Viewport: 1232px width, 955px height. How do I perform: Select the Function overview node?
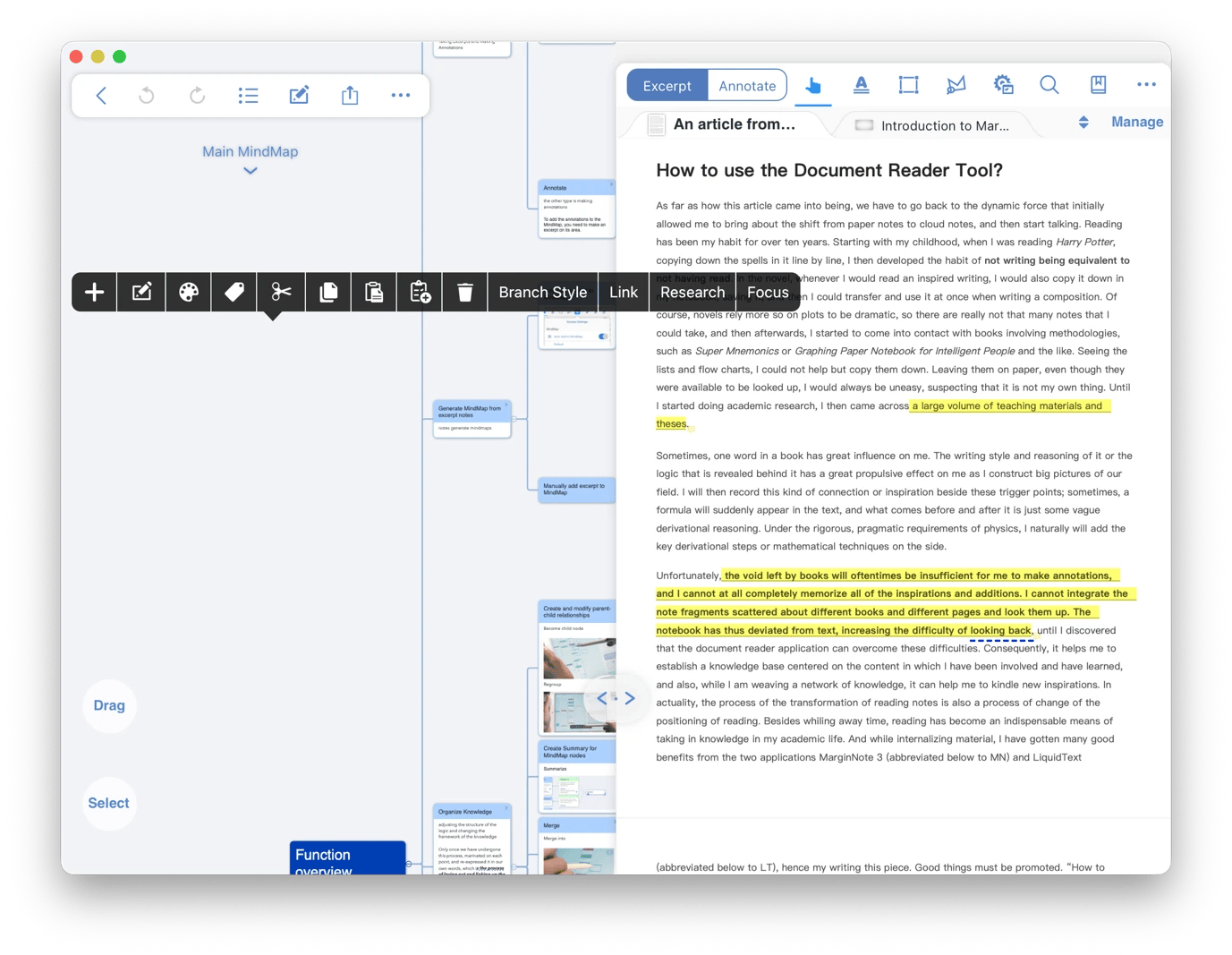tap(348, 859)
